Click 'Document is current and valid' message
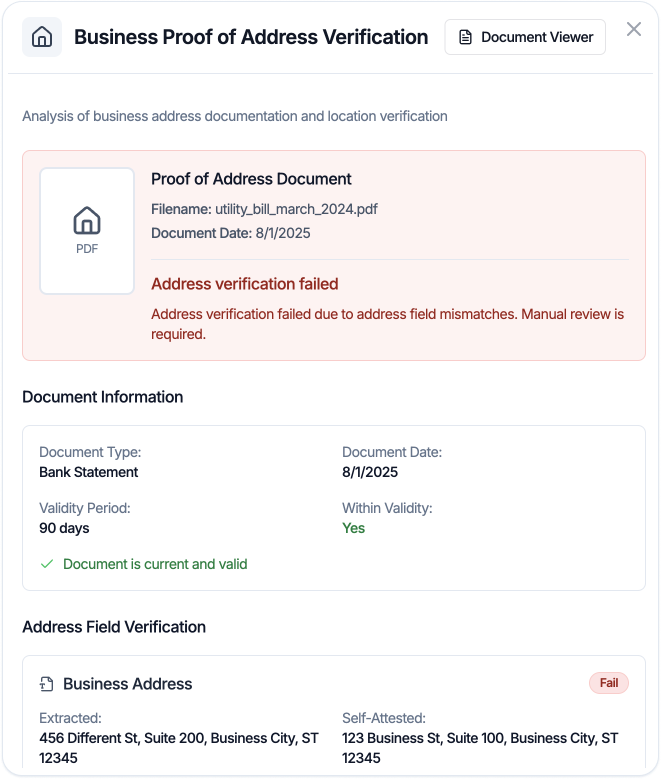Viewport: 661px width, 779px height. click(x=155, y=564)
